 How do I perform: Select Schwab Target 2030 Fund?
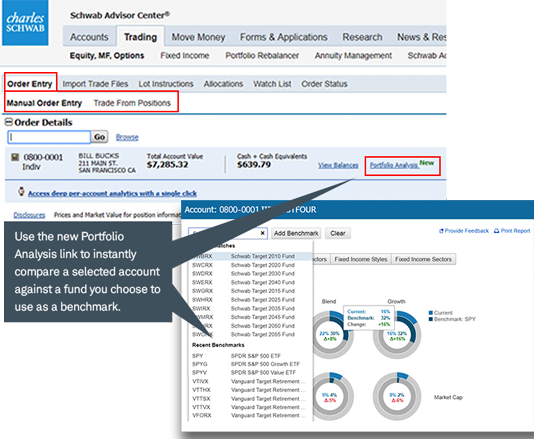click(251, 273)
